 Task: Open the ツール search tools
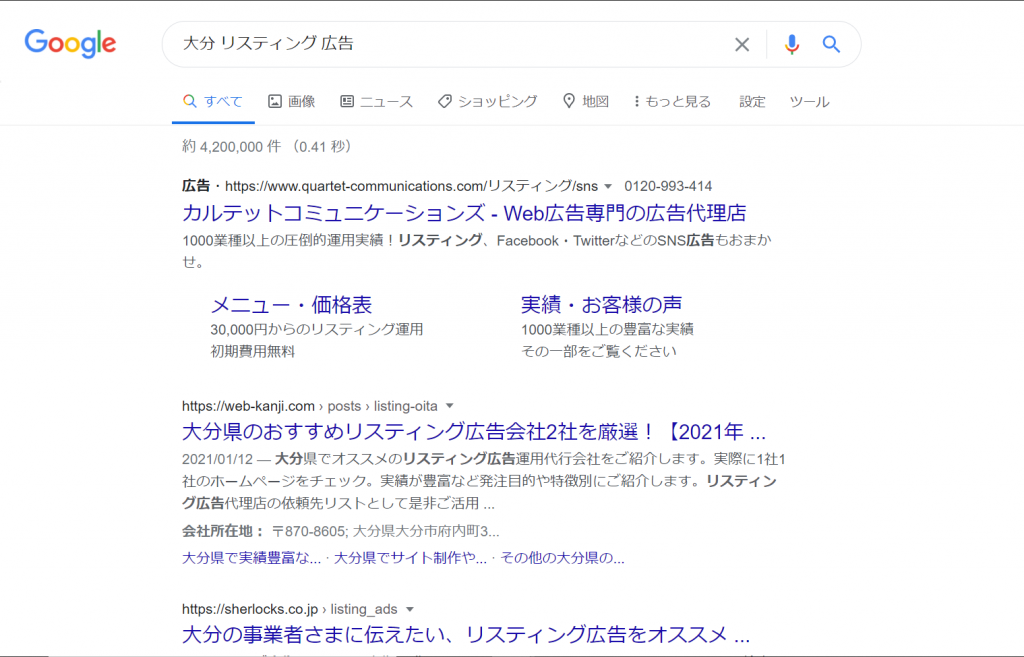coord(809,101)
